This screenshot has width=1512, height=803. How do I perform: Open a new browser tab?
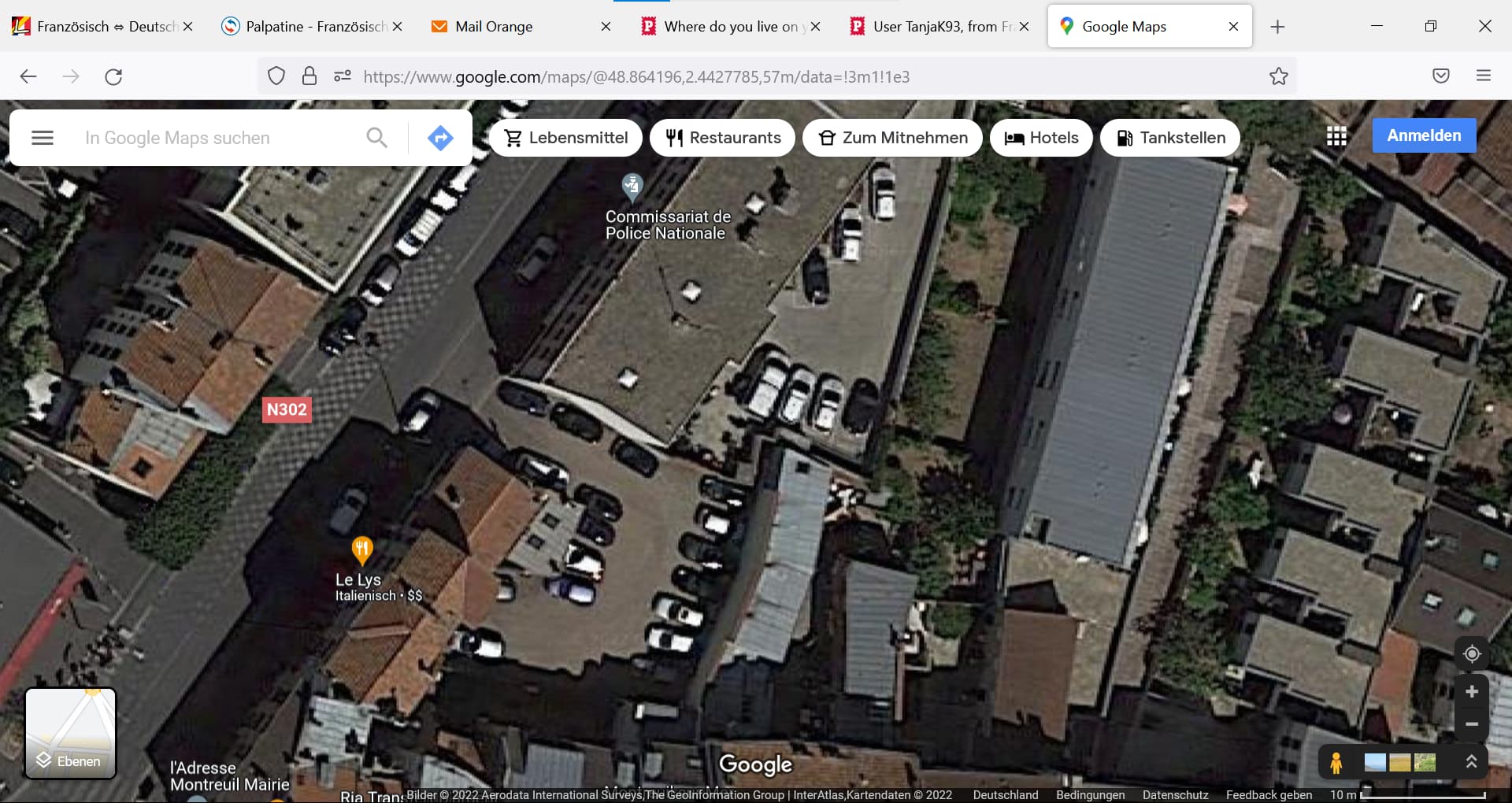click(x=1277, y=27)
